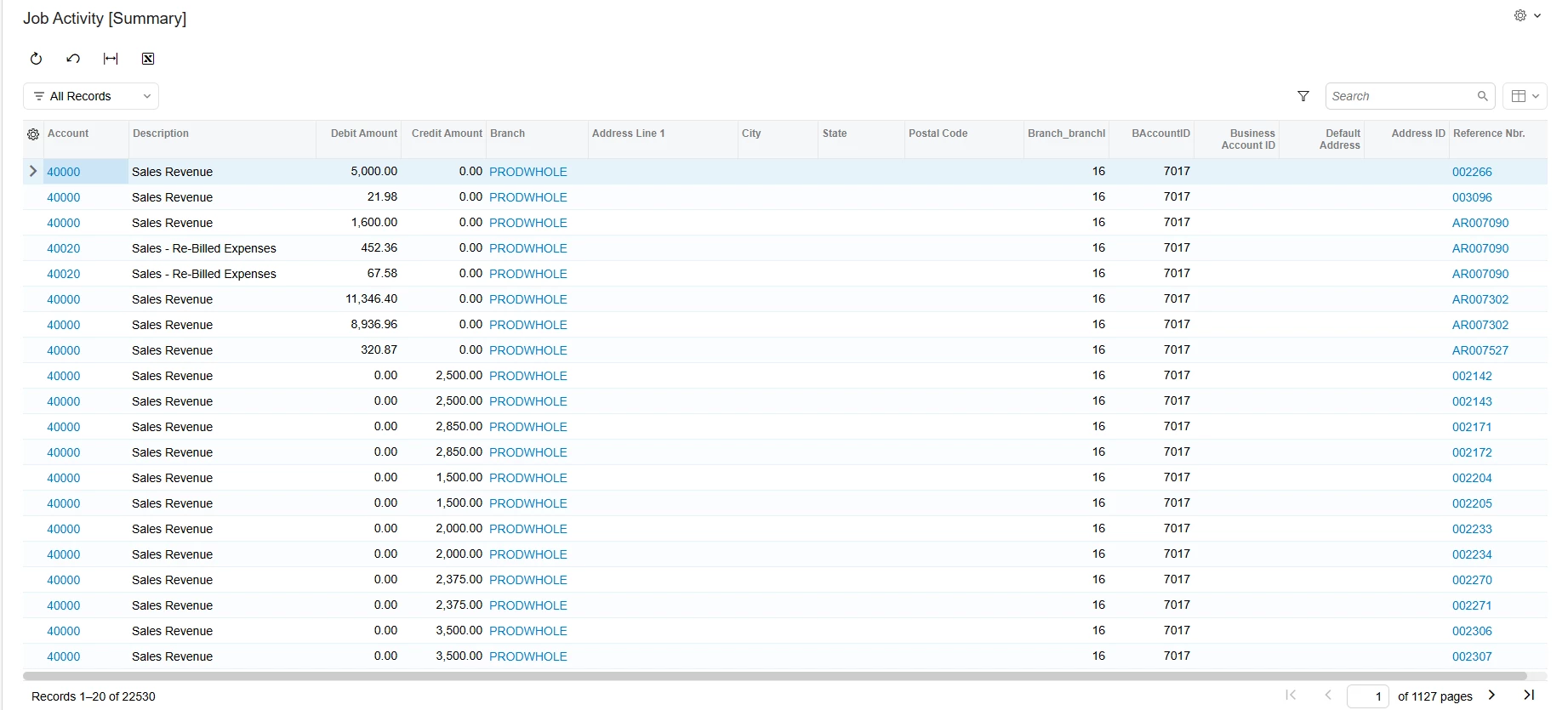The width and height of the screenshot is (1568, 710).
Task: Export the grid to Excel
Action: [148, 59]
